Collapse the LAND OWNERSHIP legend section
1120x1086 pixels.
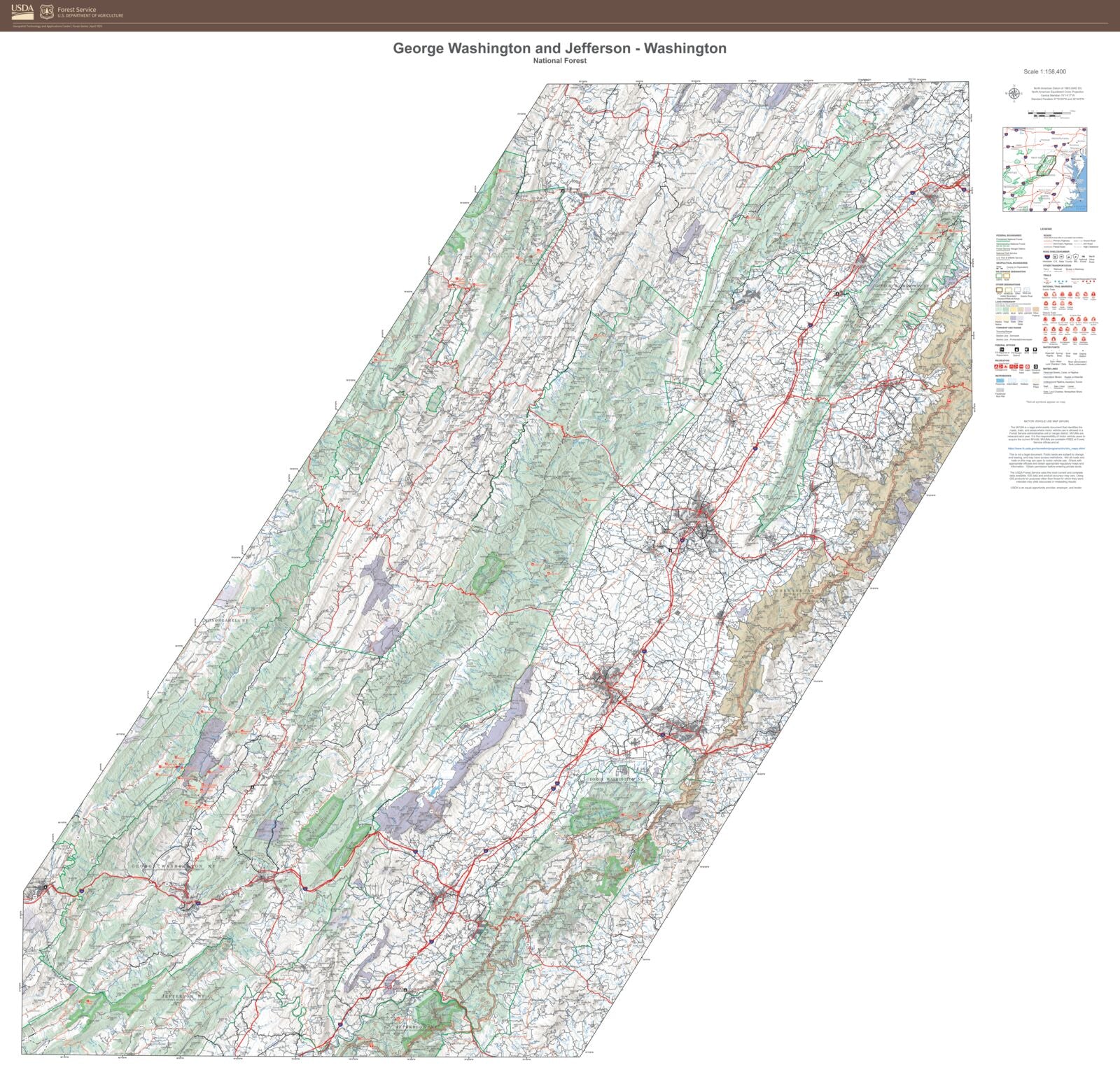point(1004,302)
